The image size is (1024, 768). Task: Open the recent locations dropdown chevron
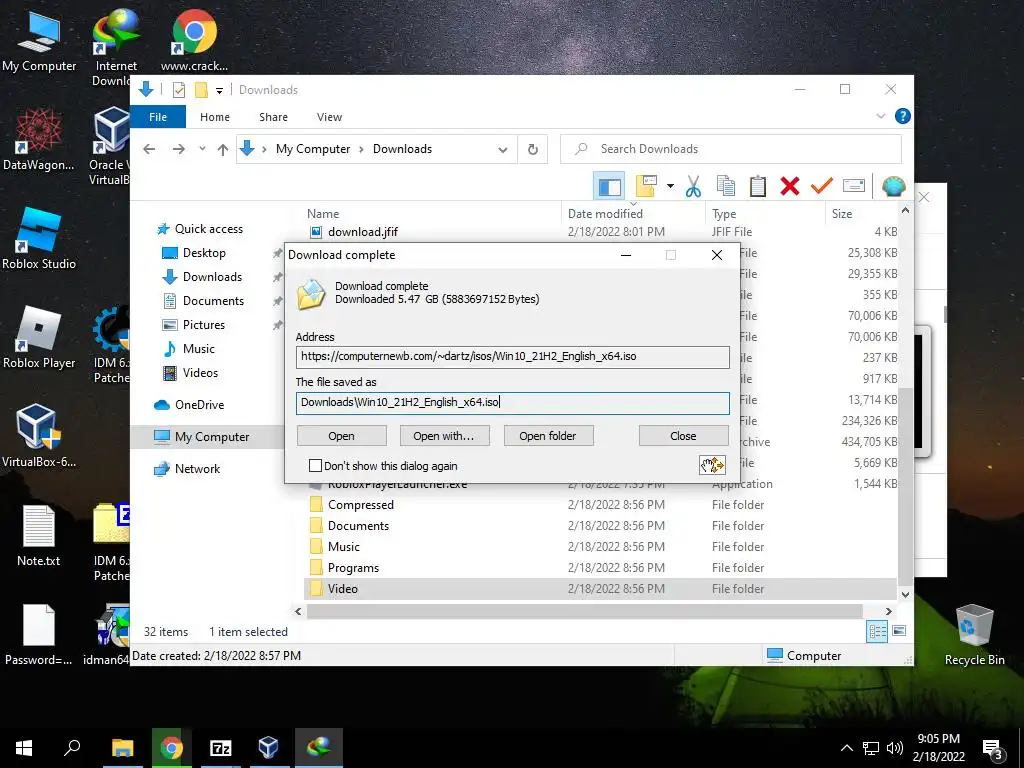coord(202,149)
